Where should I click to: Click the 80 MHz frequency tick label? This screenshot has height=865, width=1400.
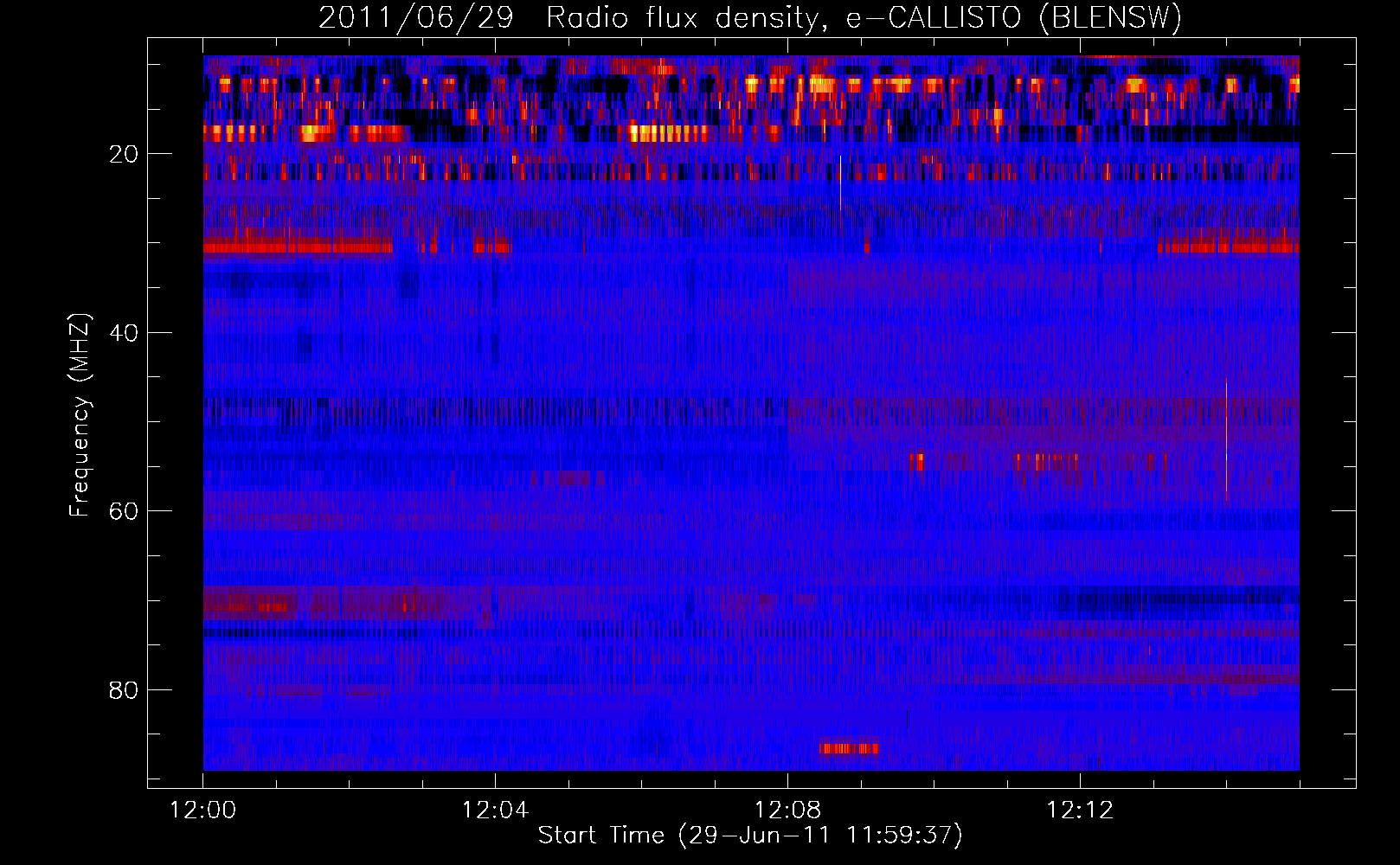pyautogui.click(x=124, y=690)
